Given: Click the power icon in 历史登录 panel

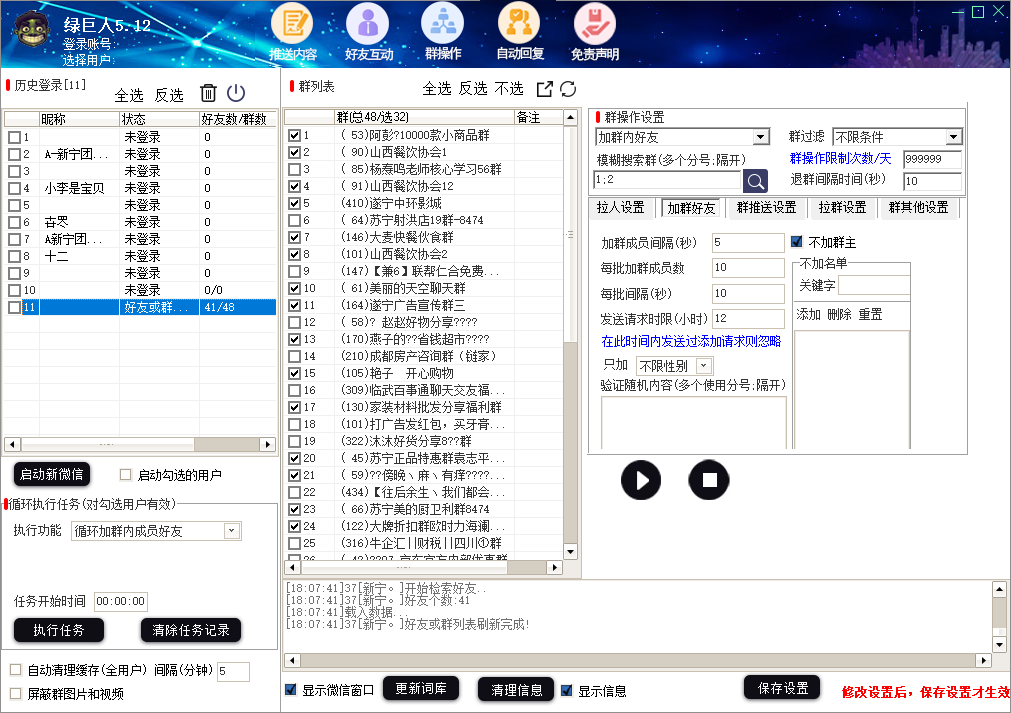Looking at the screenshot, I should click(x=236, y=93).
